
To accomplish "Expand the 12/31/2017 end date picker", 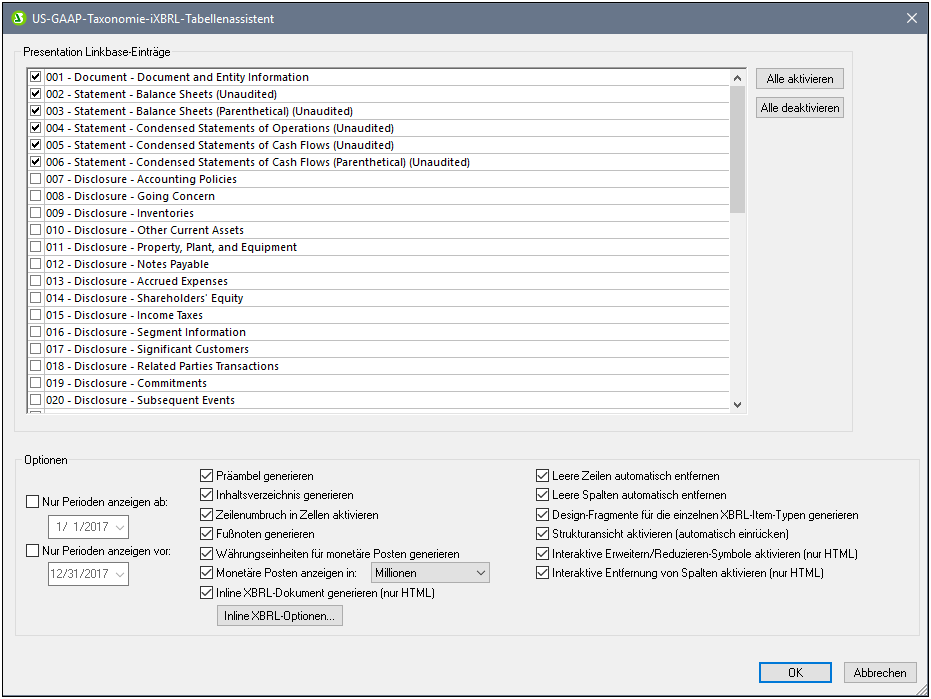I will (120, 574).
